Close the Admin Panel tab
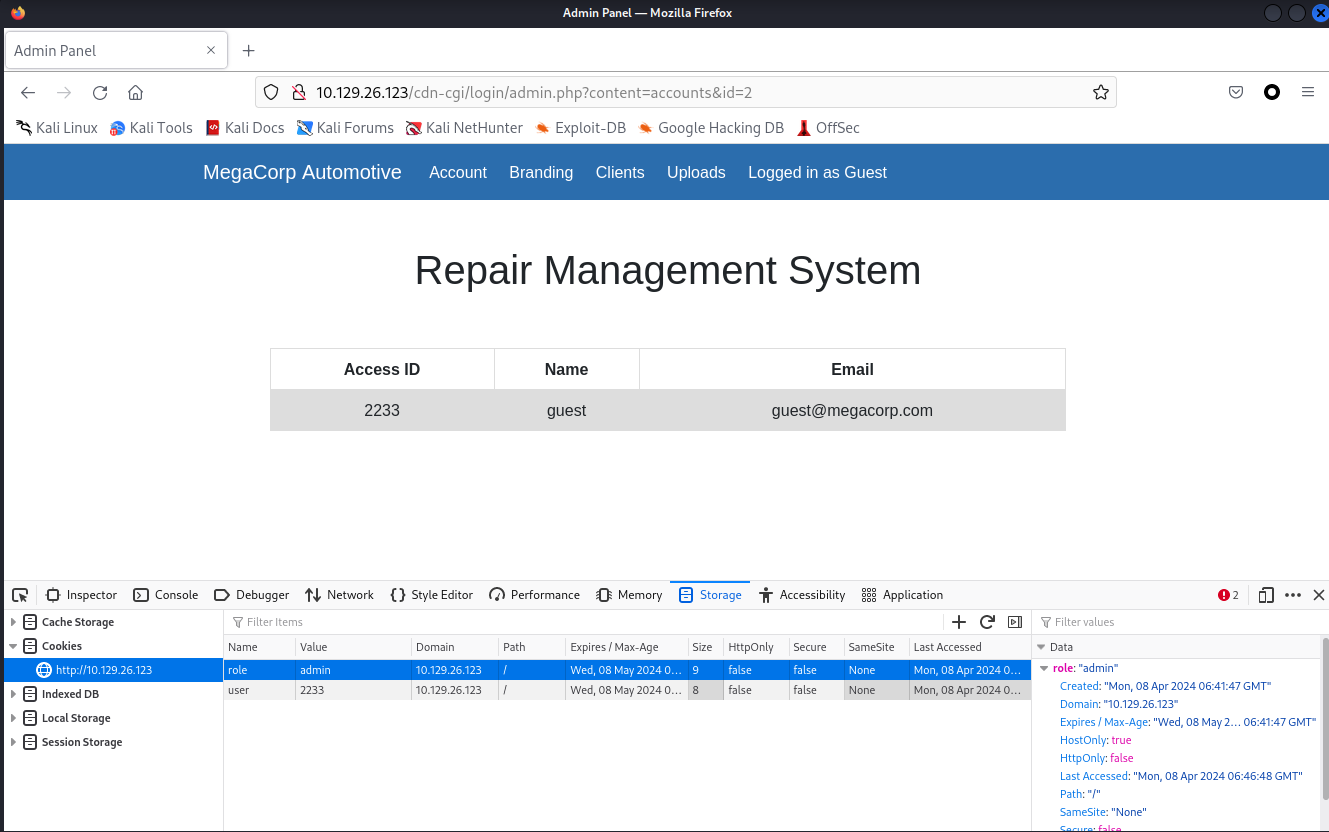 [x=211, y=50]
